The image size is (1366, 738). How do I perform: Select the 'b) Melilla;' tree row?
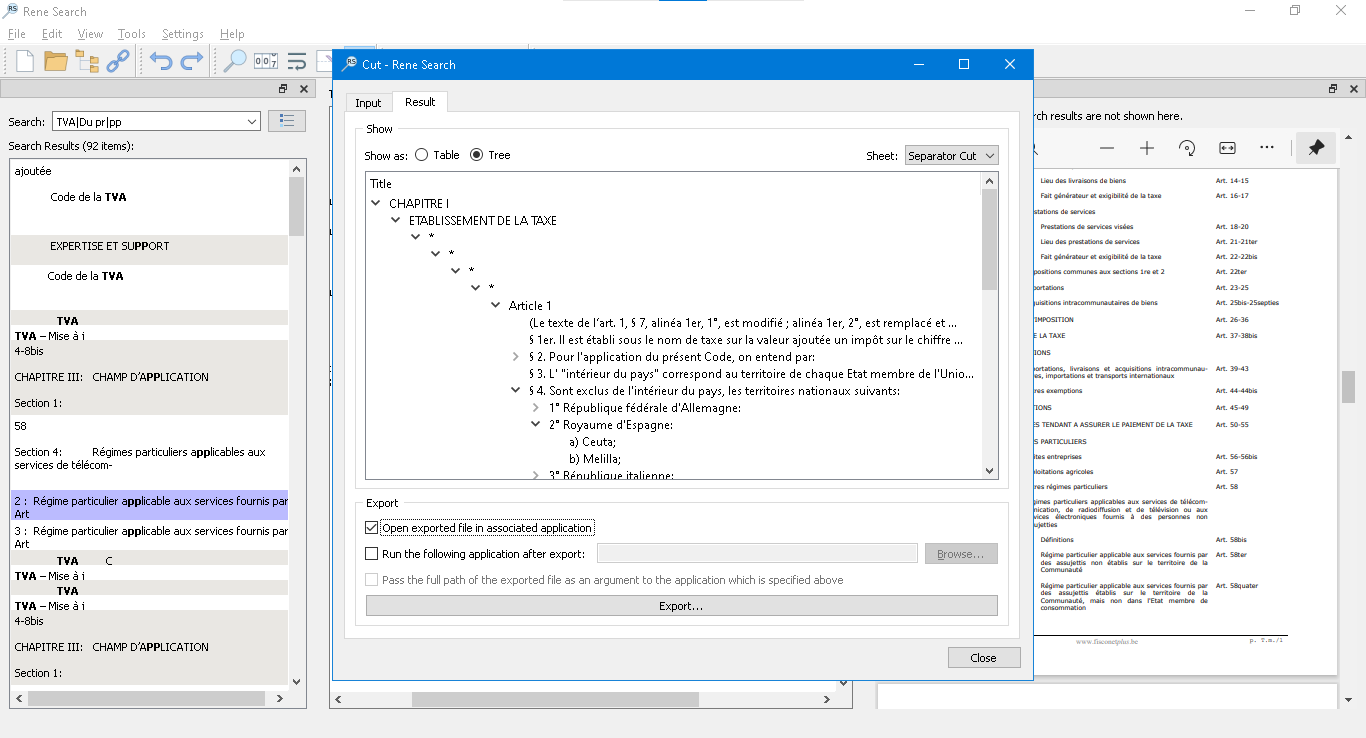[595, 459]
